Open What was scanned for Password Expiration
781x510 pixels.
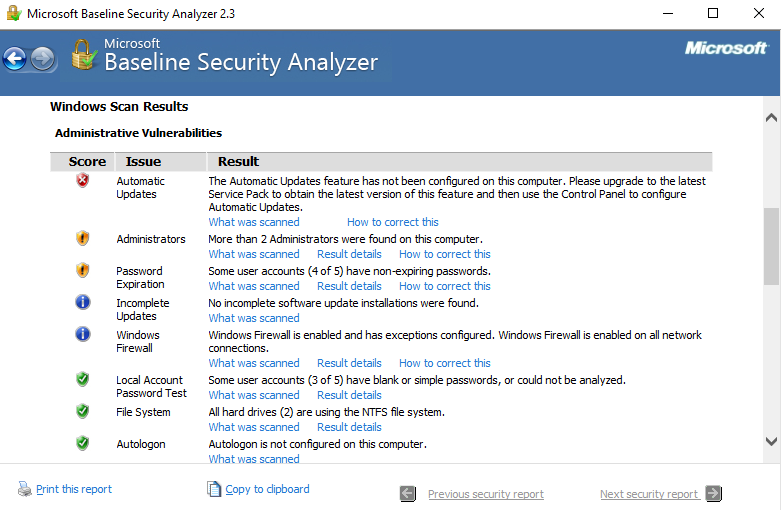click(x=254, y=286)
